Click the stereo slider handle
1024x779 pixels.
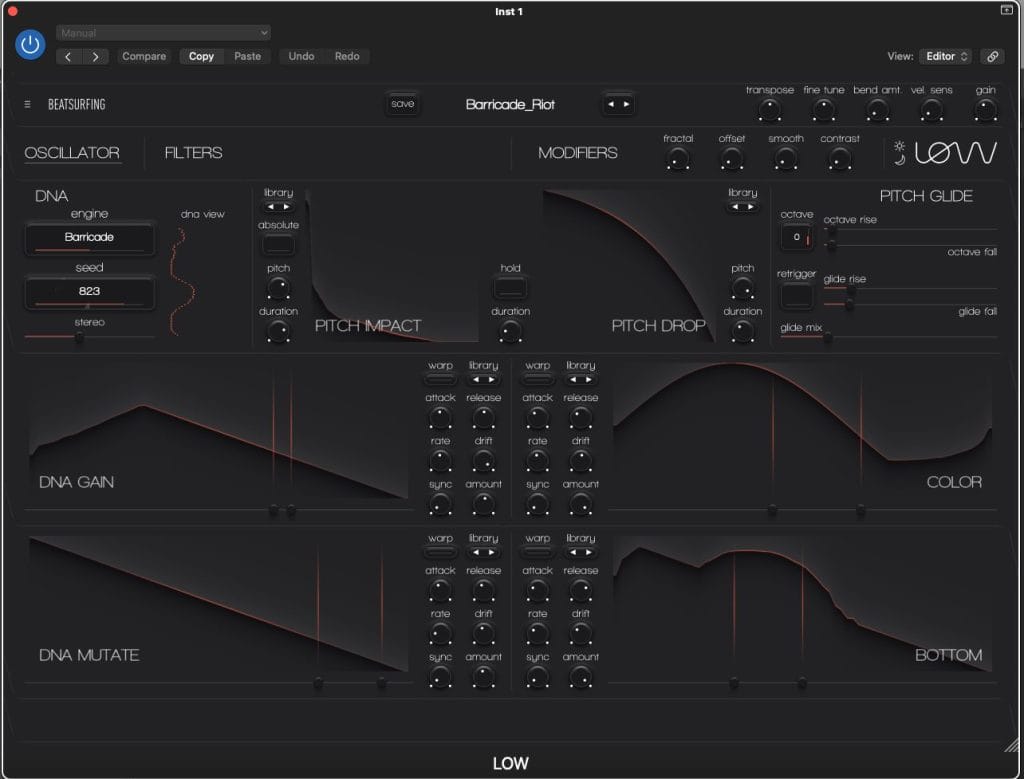[79, 337]
